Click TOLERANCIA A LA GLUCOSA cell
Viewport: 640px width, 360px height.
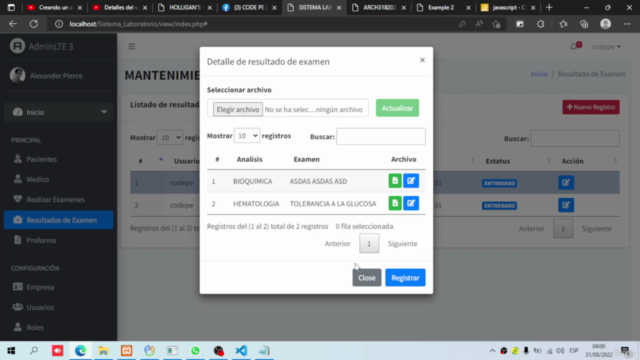click(x=333, y=203)
